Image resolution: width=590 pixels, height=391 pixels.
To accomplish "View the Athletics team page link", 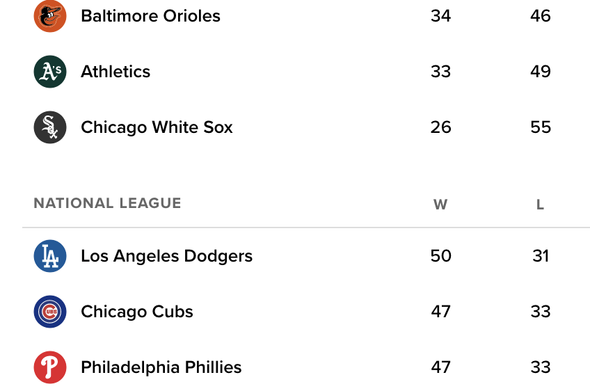I will pos(116,72).
